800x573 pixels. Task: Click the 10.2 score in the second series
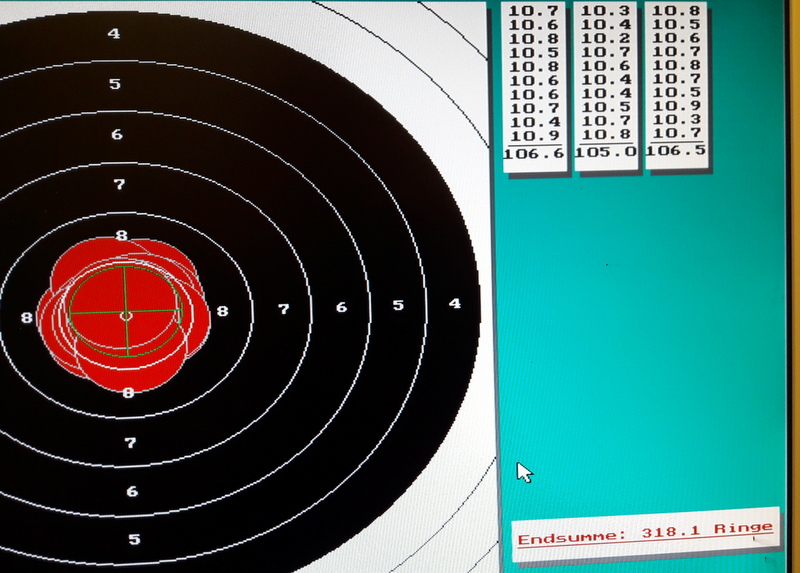click(606, 38)
